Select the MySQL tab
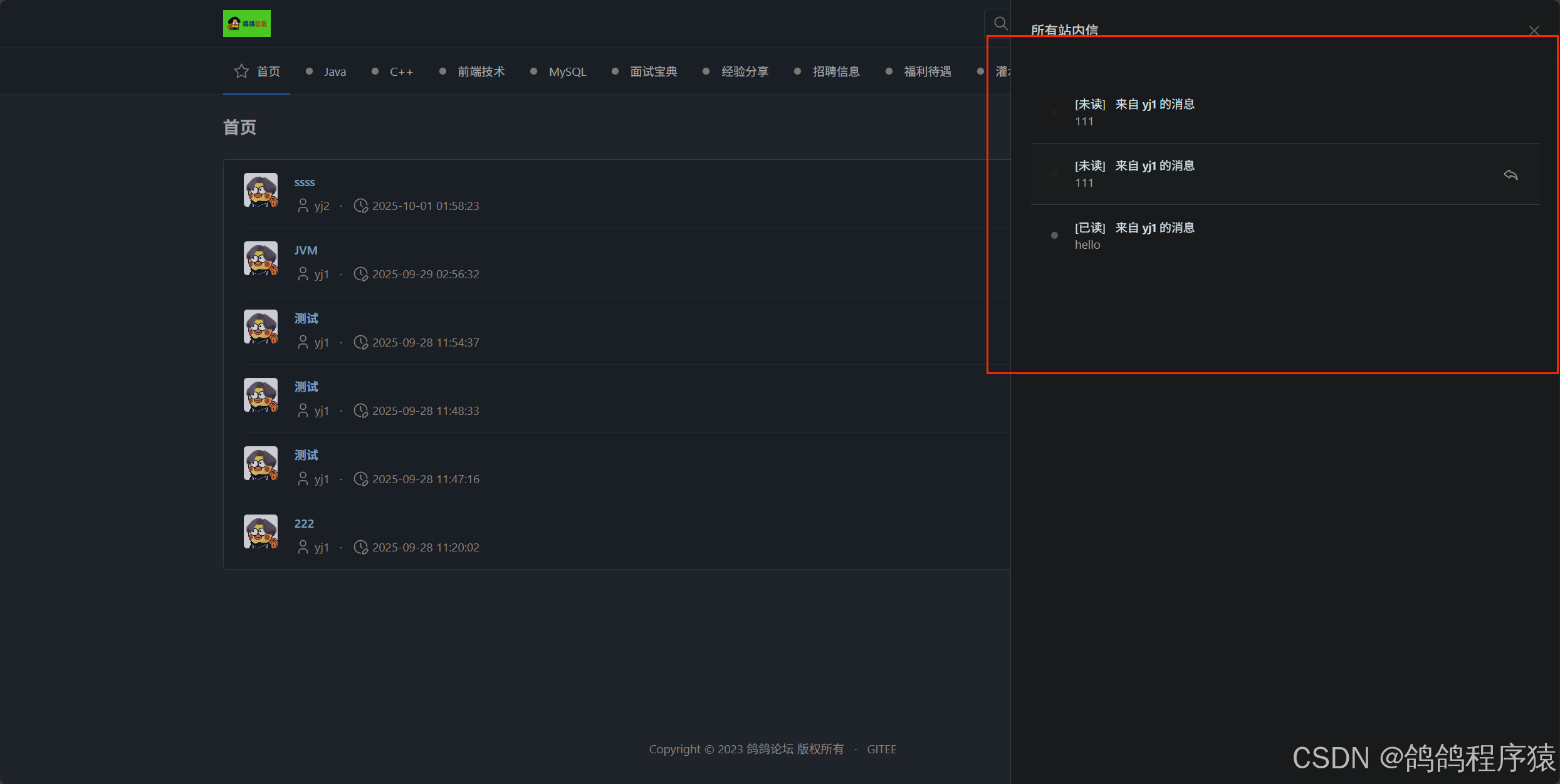 click(567, 72)
